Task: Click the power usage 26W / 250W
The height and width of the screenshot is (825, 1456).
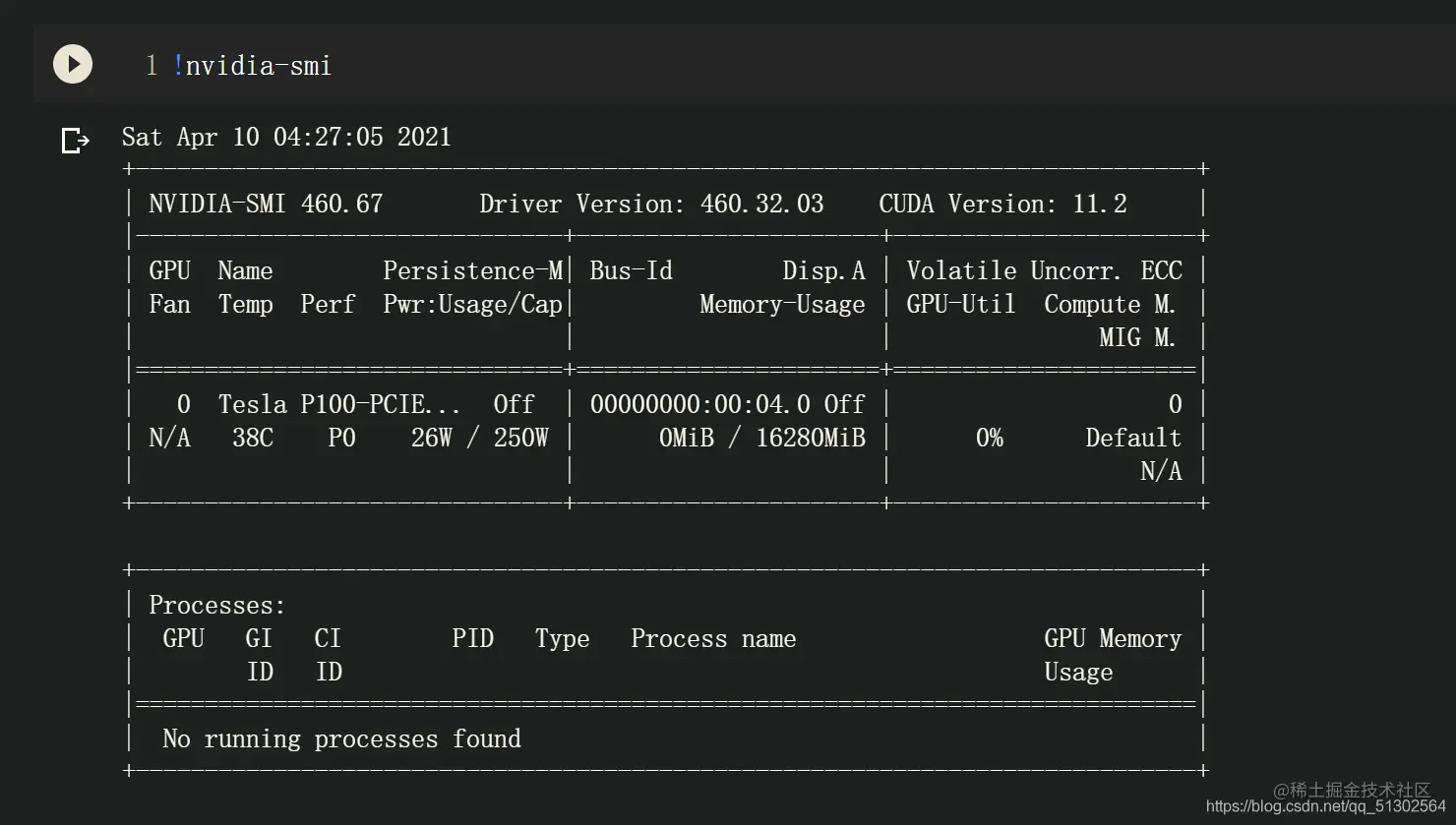Action: click(x=480, y=438)
